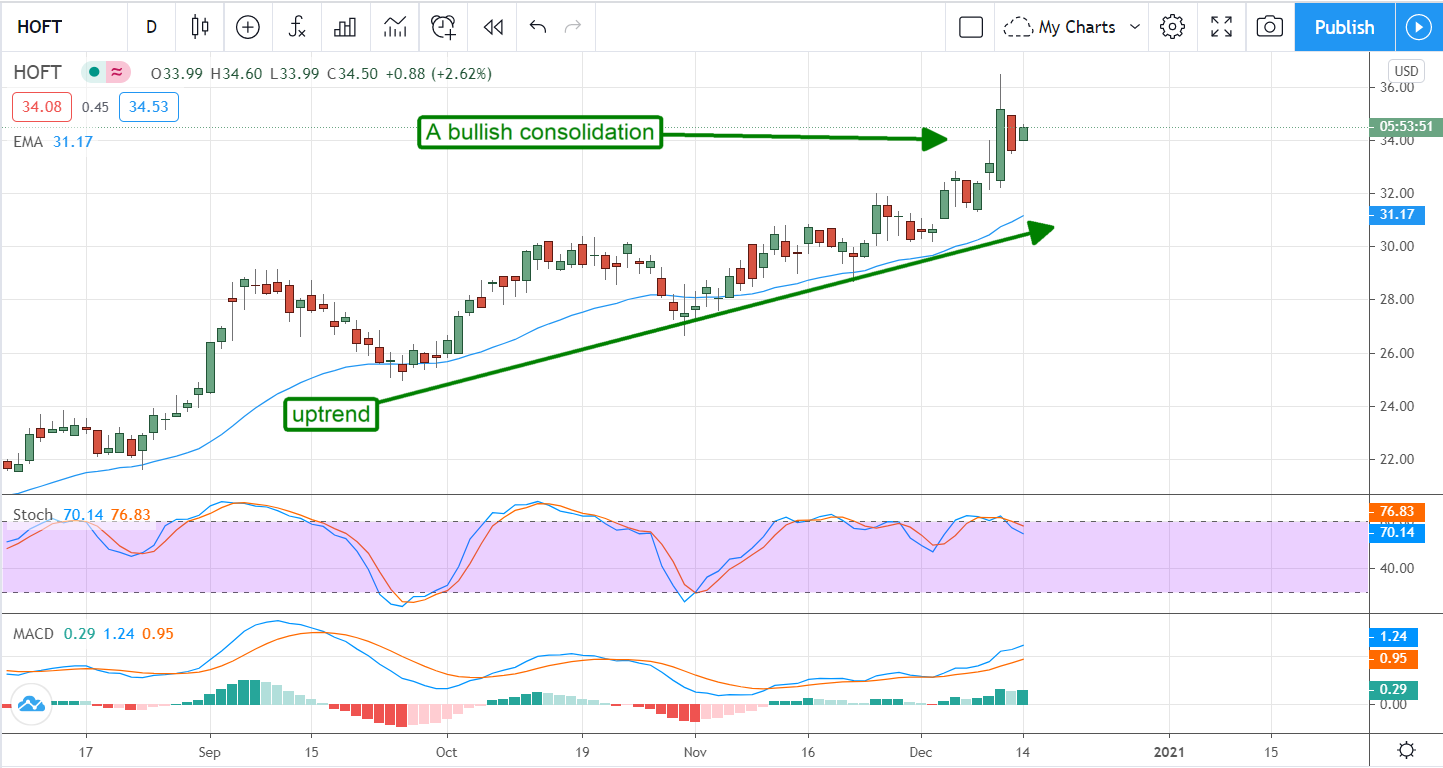Open the D interval selector

click(x=151, y=27)
